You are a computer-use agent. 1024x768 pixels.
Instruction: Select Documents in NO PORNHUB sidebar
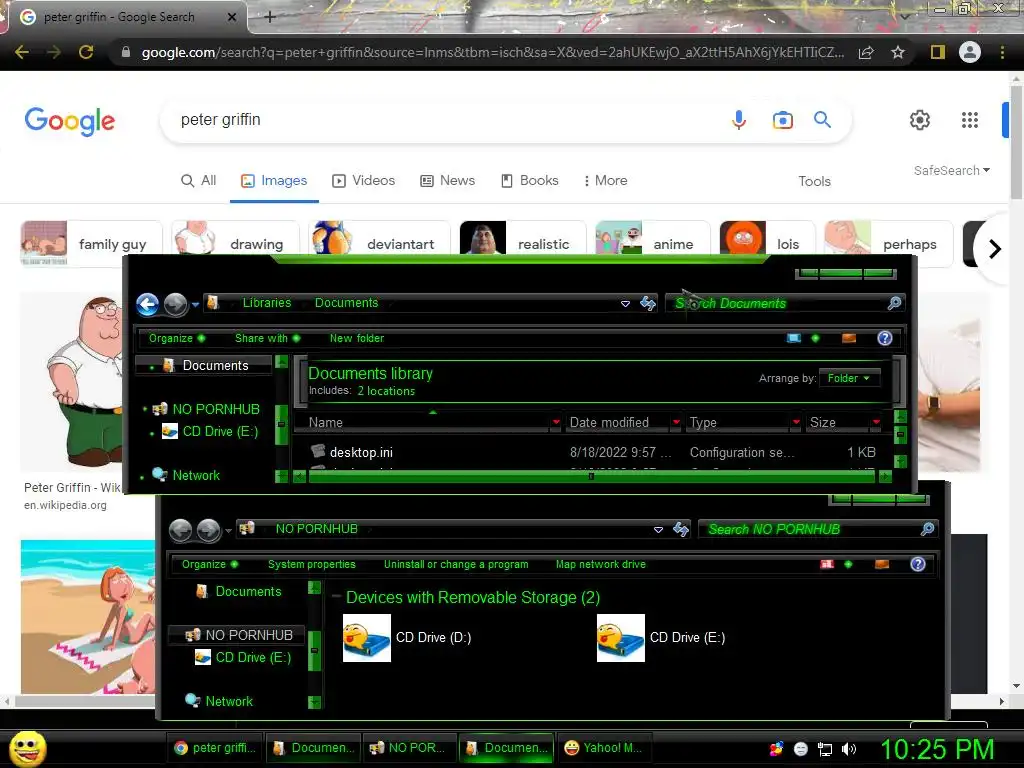[x=248, y=591]
